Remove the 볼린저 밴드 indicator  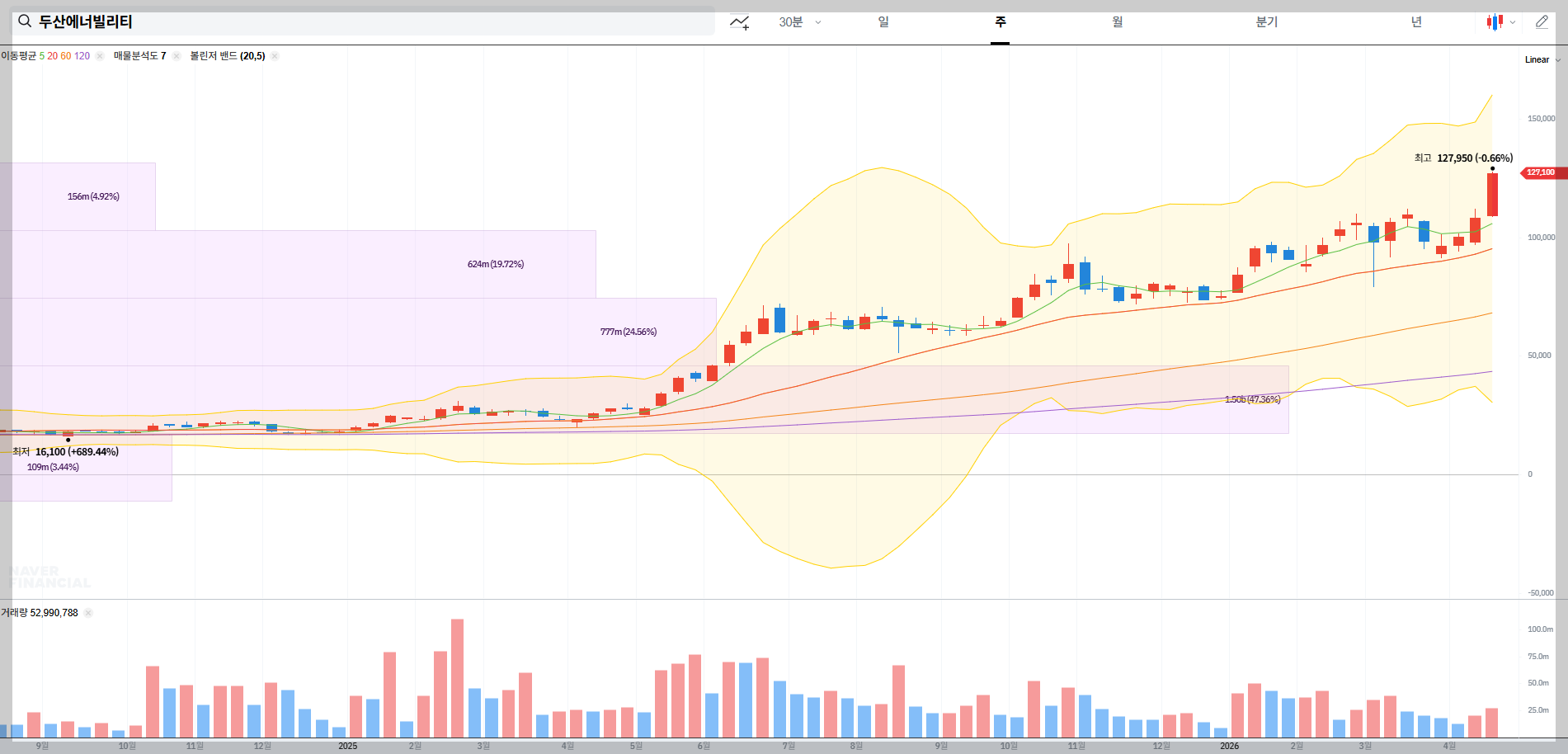click(x=275, y=56)
